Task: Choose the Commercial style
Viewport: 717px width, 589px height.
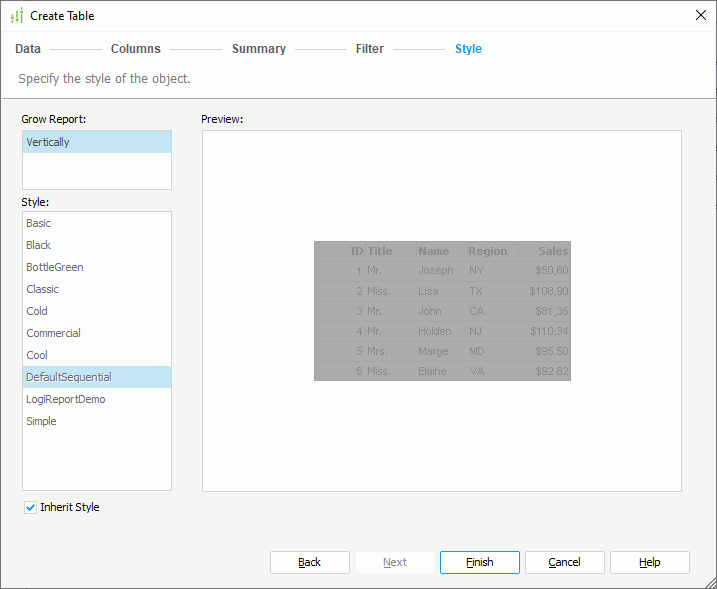Action: pos(97,333)
